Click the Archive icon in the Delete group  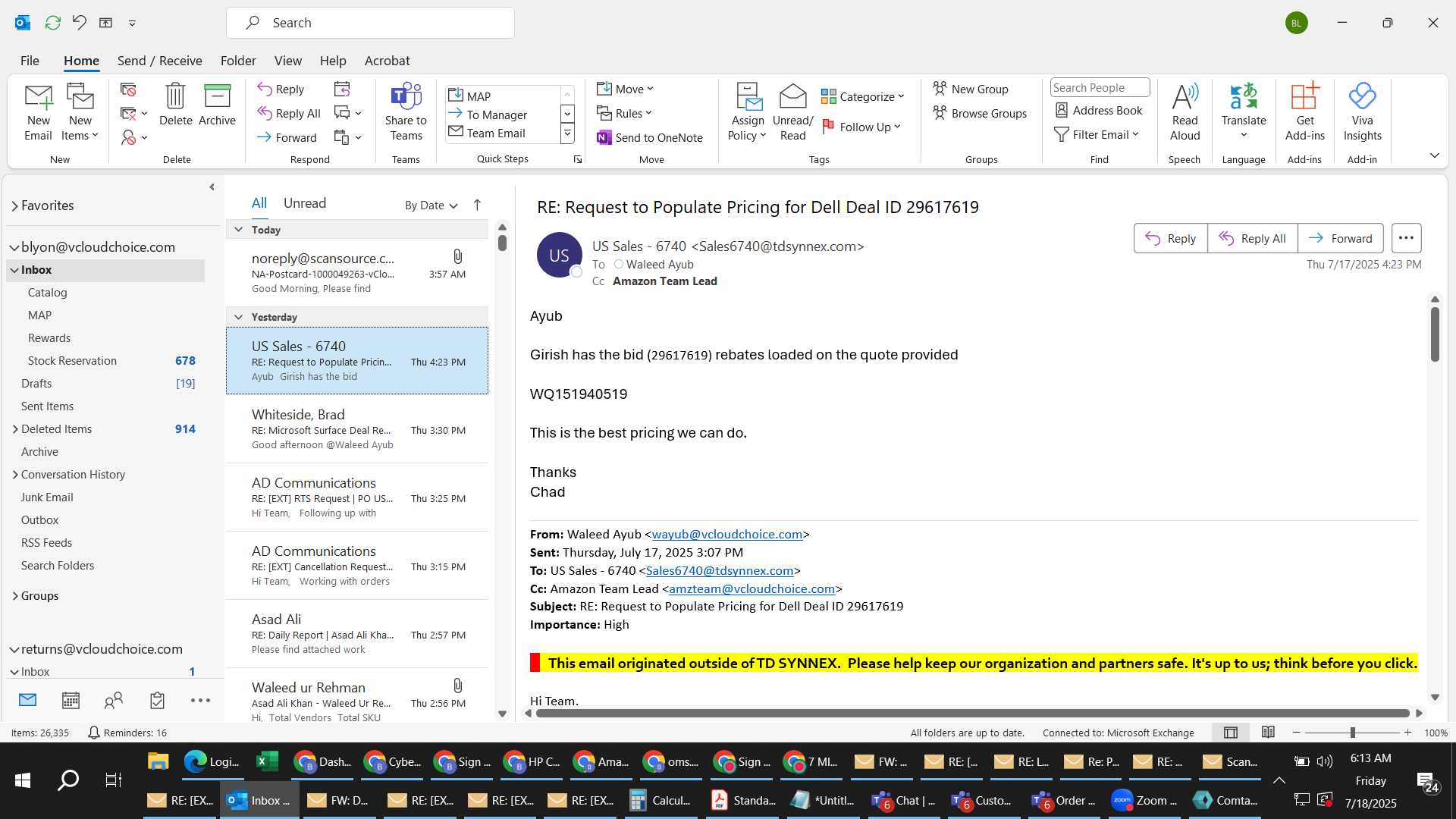coord(217,105)
